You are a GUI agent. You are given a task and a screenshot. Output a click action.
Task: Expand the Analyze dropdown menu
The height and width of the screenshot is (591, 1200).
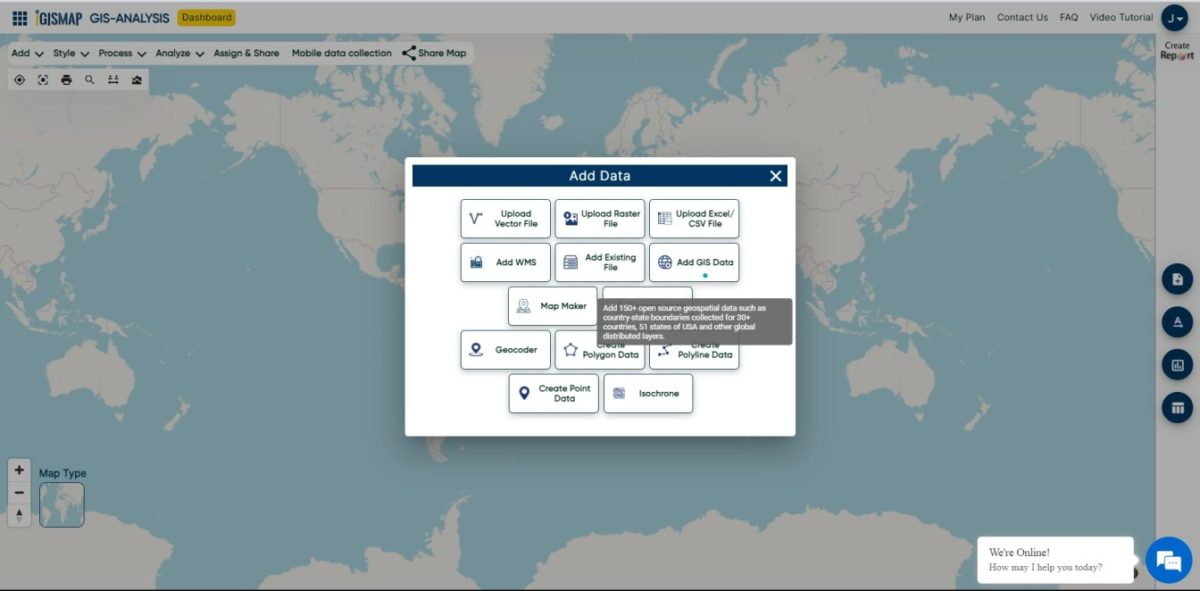[180, 53]
